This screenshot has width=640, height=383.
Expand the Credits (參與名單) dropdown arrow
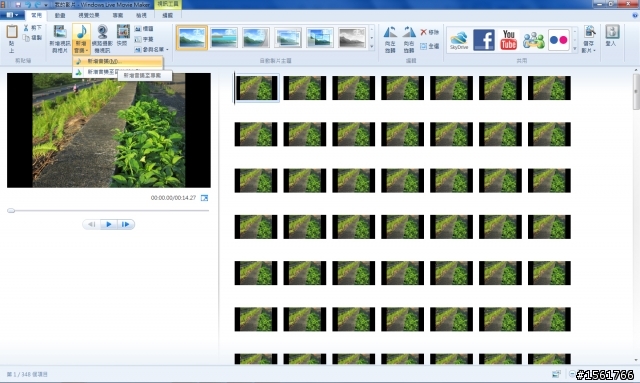(x=167, y=49)
